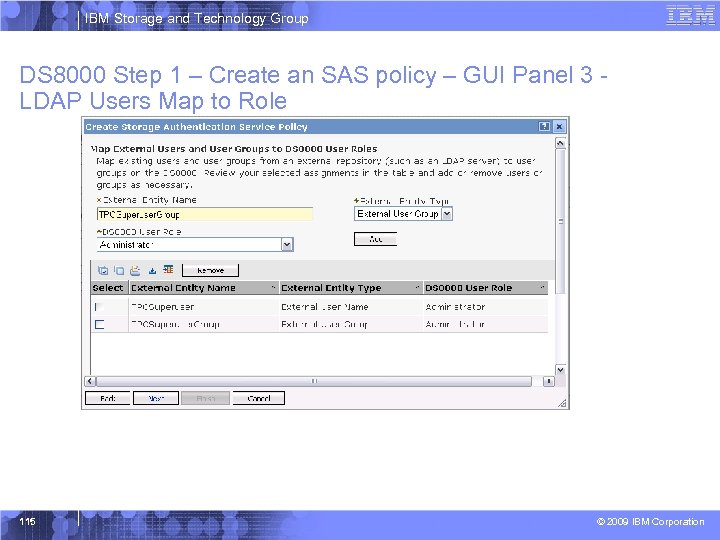Screen dimensions: 720x540
Task: Tick the checkbox for TPCSuperUser row
Action: (x=99, y=307)
